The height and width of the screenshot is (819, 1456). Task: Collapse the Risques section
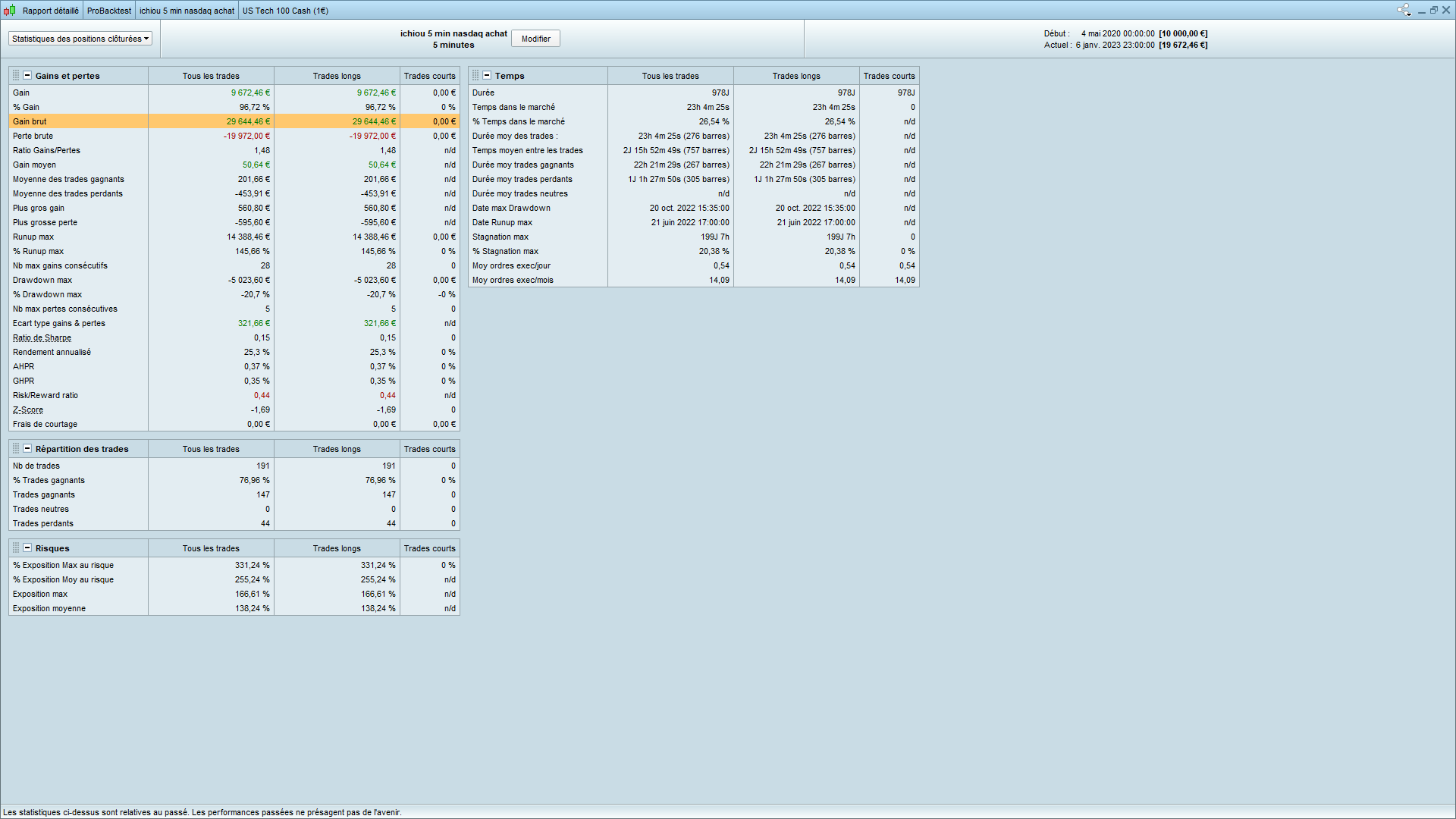tap(27, 548)
